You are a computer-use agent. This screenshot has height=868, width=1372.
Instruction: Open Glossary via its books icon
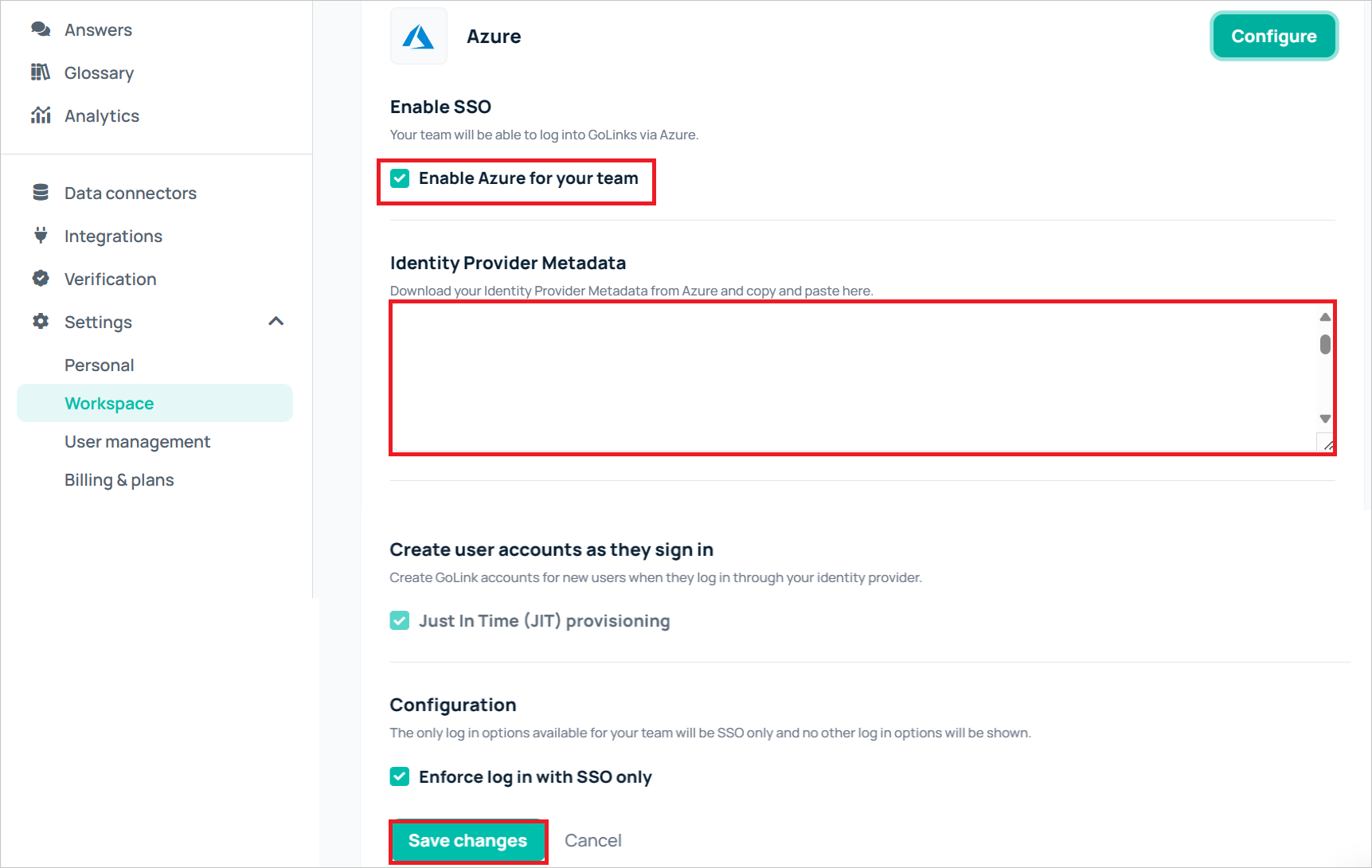pos(41,72)
